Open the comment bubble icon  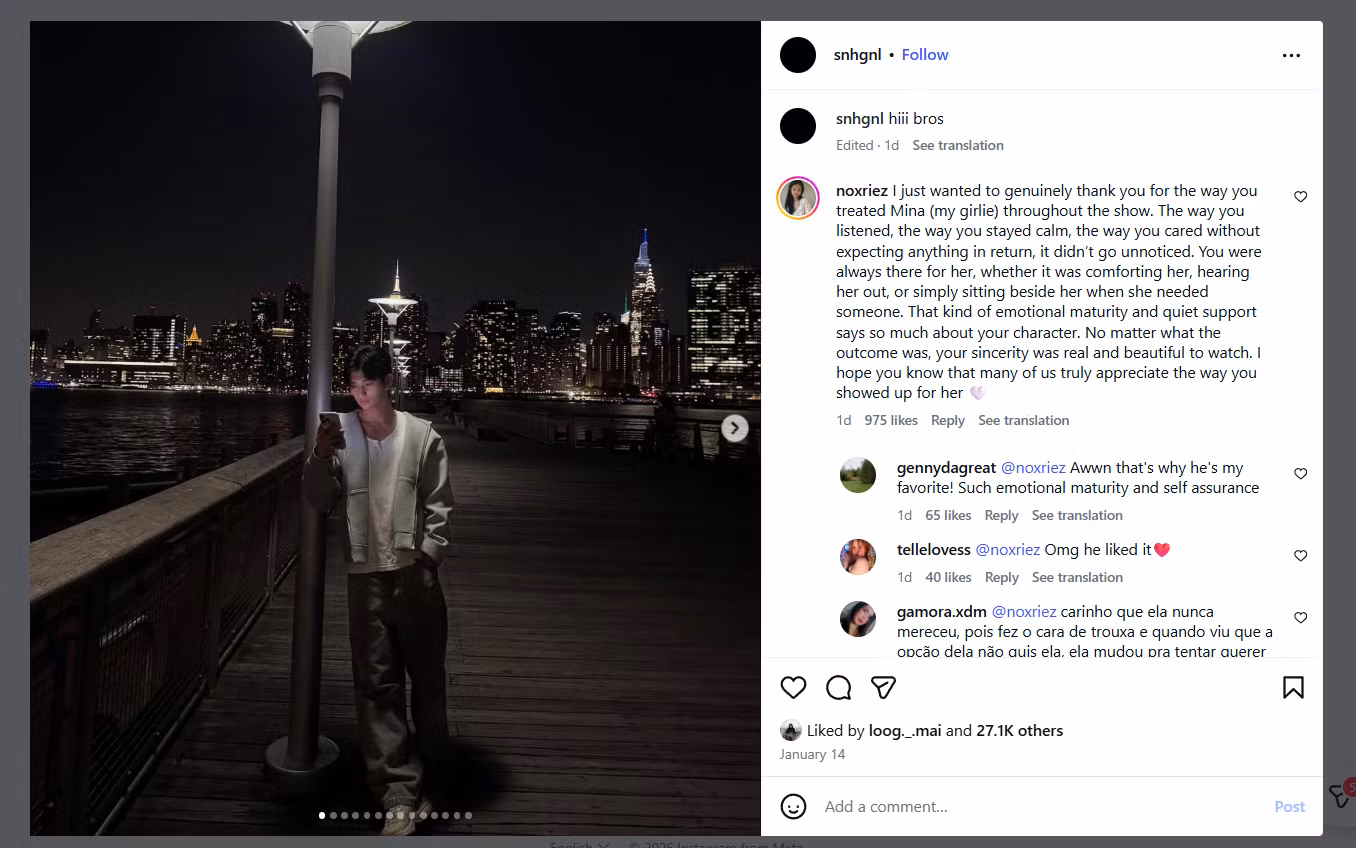838,688
